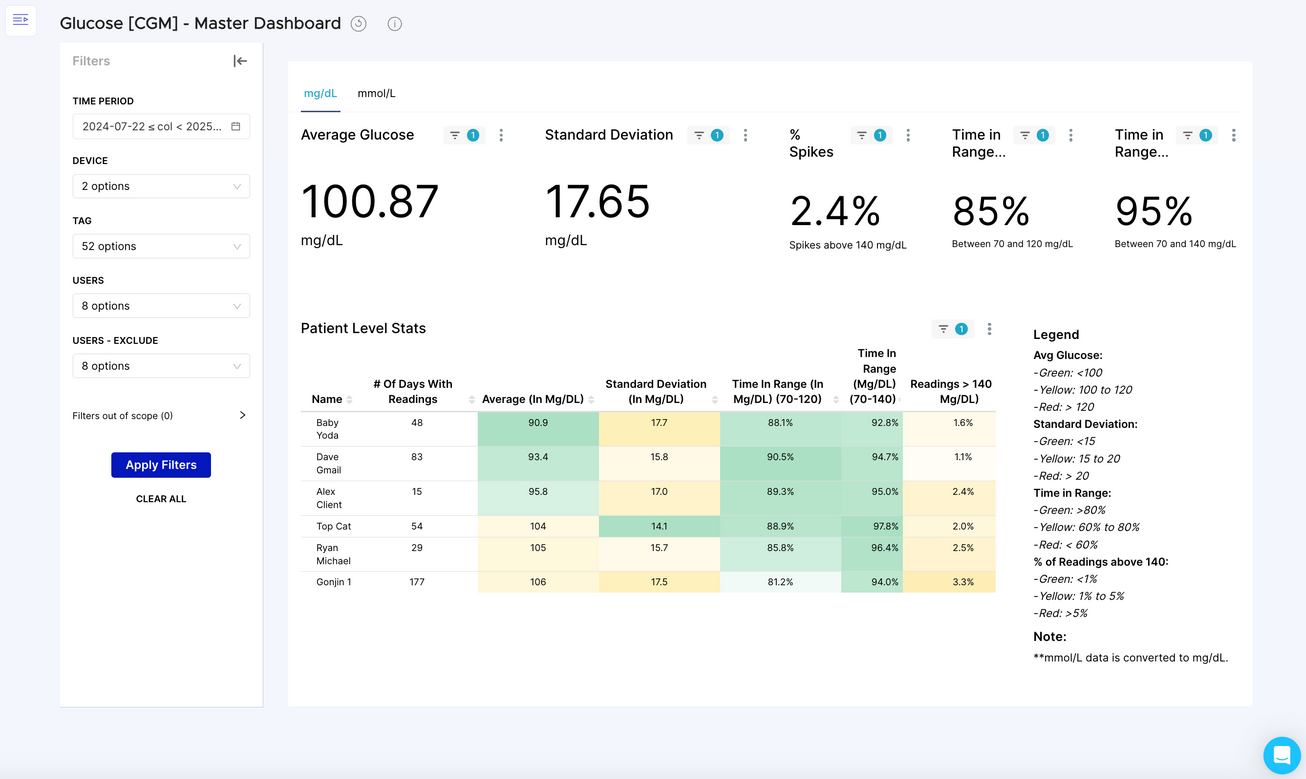Screen dimensions: 1306x779
Task: Click the Time Period date range field
Action: coord(161,127)
